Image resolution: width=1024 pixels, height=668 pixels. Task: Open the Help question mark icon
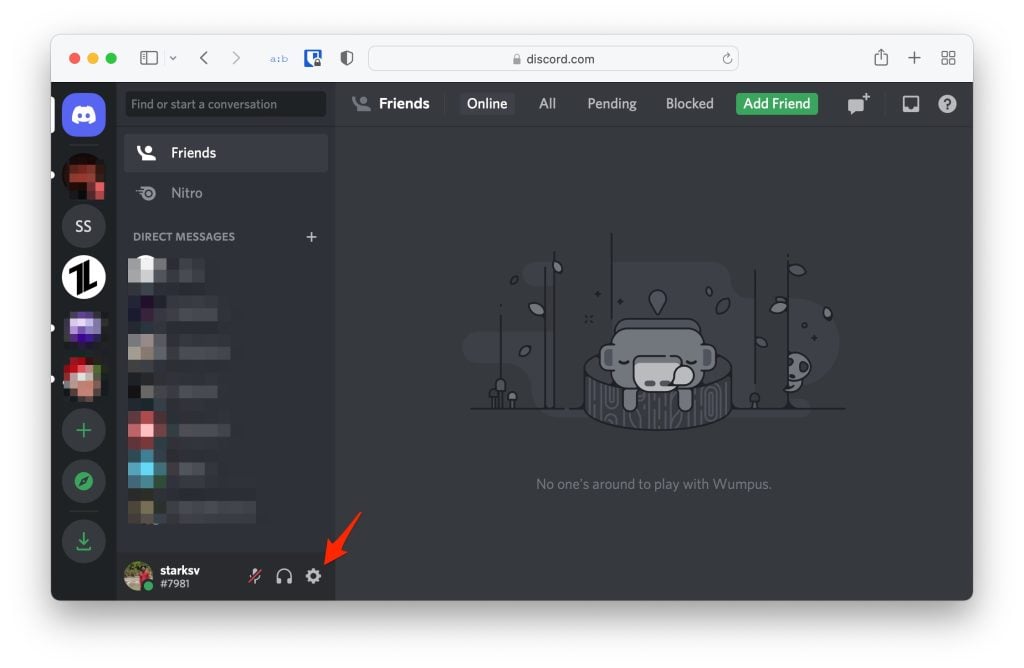[x=947, y=104]
